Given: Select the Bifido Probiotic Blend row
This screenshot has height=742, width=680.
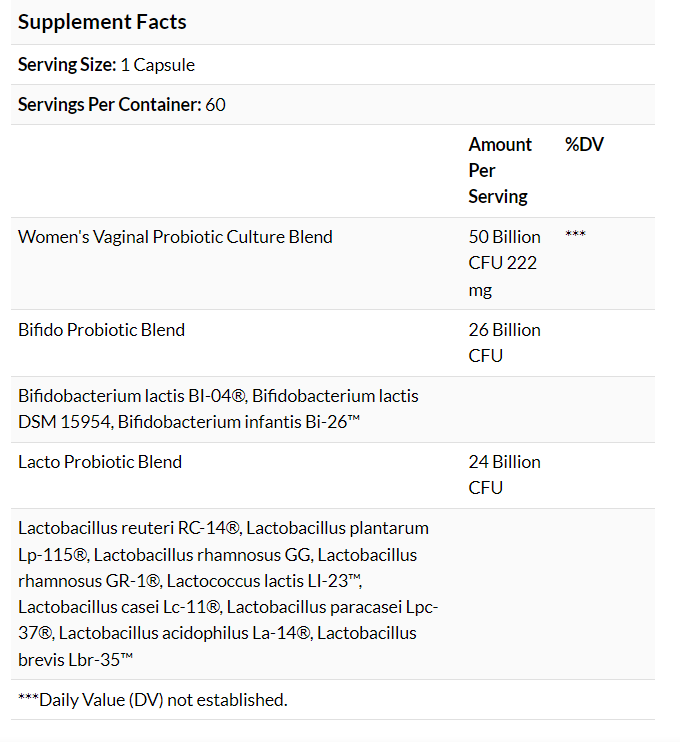Looking at the screenshot, I should [x=101, y=329].
